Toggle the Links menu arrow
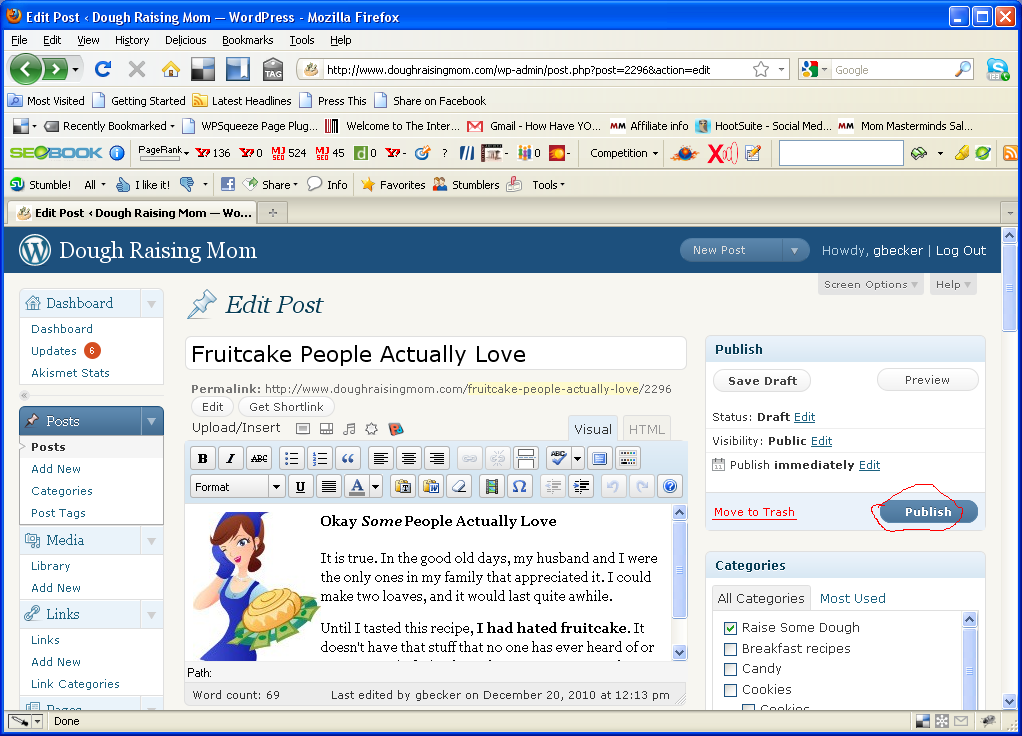Viewport: 1022px width, 736px height. point(151,614)
